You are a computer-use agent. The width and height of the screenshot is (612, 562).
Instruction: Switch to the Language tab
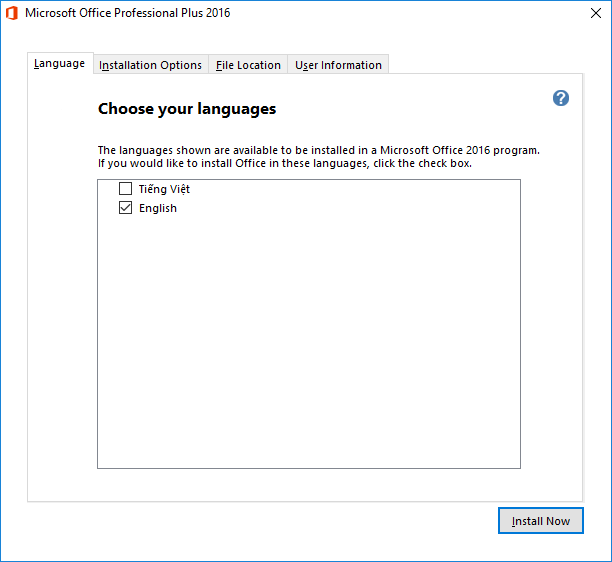(60, 63)
